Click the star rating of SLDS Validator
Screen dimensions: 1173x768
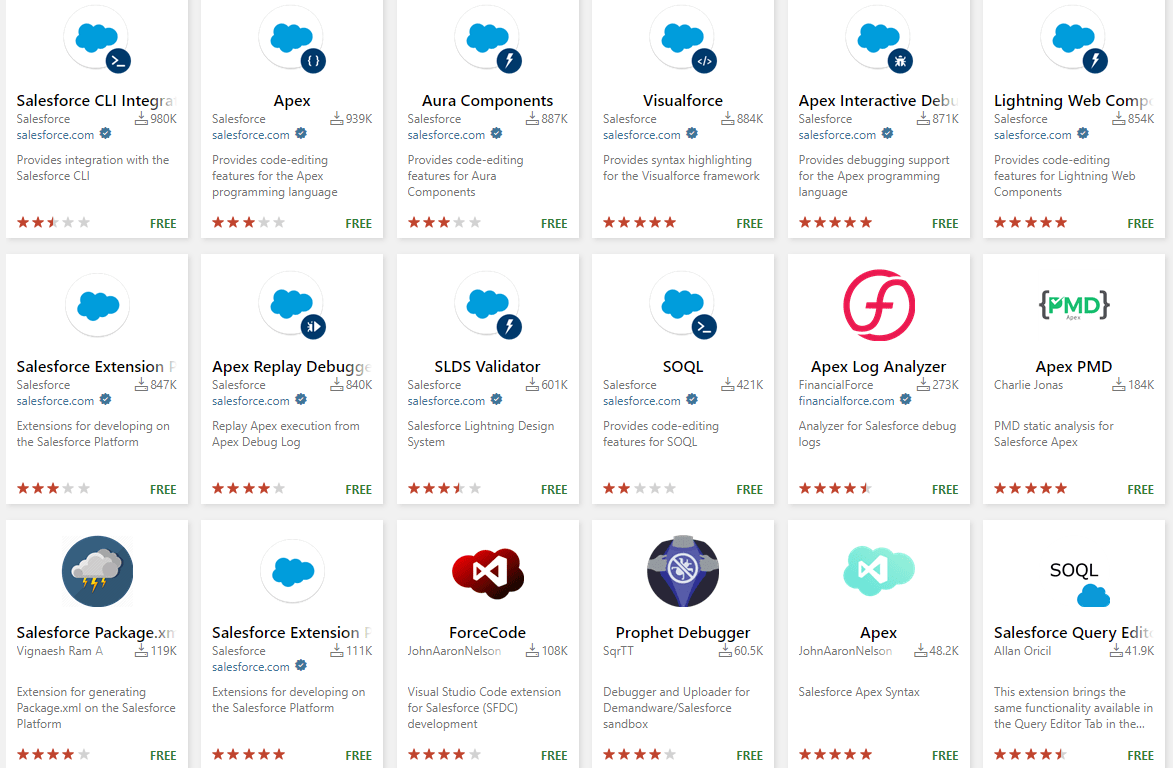[444, 489]
